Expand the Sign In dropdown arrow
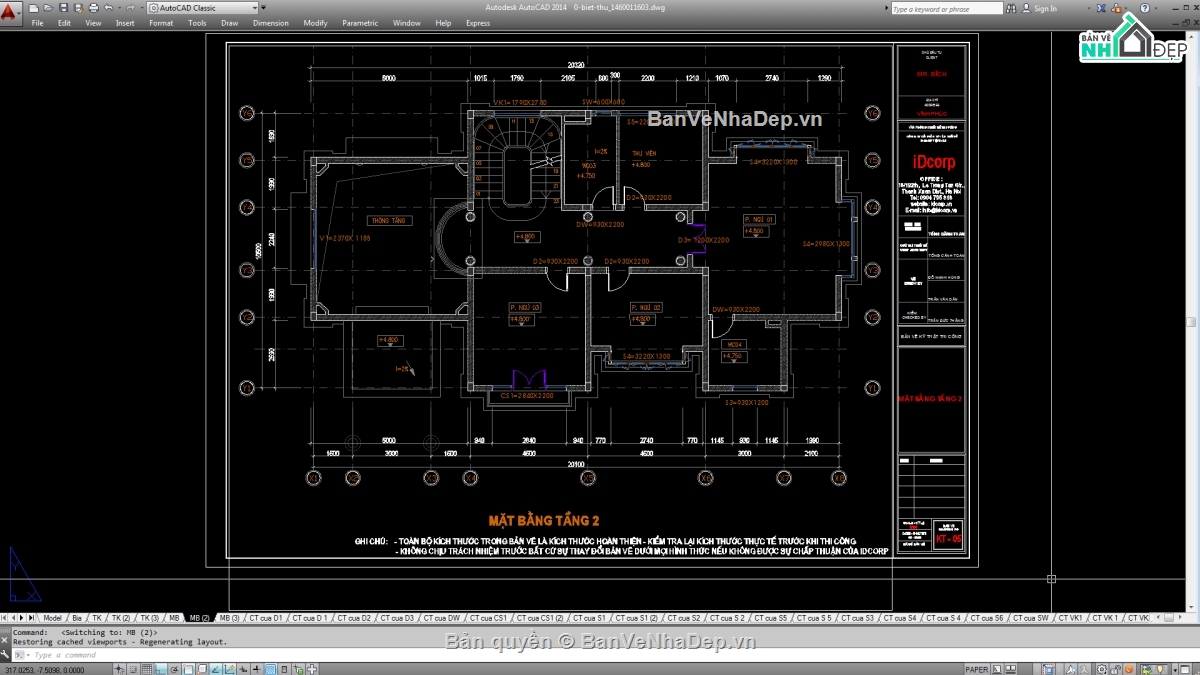 pos(1089,8)
